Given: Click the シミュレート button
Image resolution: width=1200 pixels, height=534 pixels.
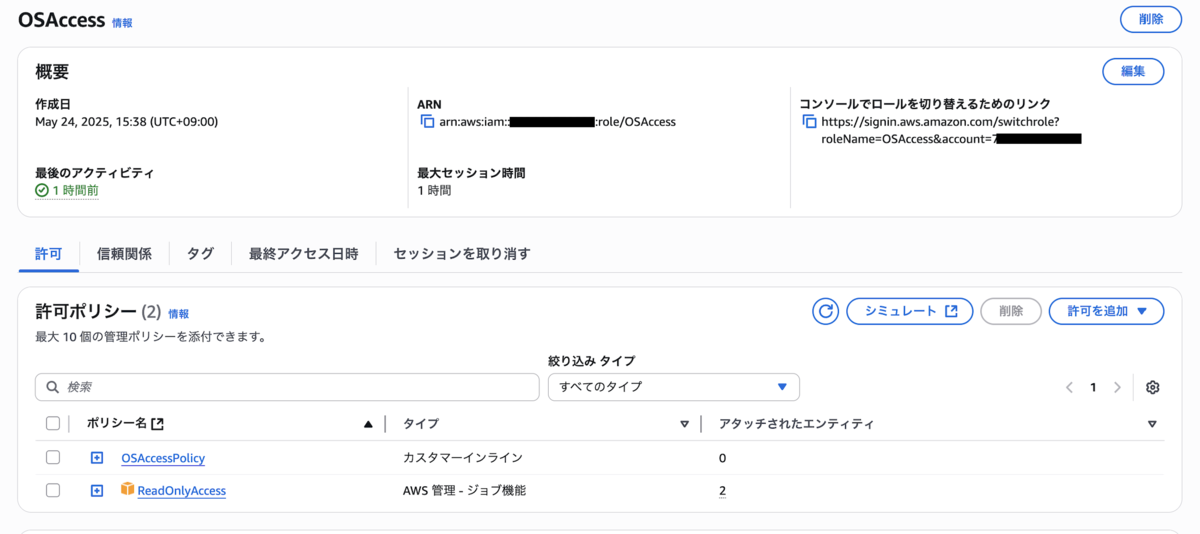Looking at the screenshot, I should click(909, 311).
